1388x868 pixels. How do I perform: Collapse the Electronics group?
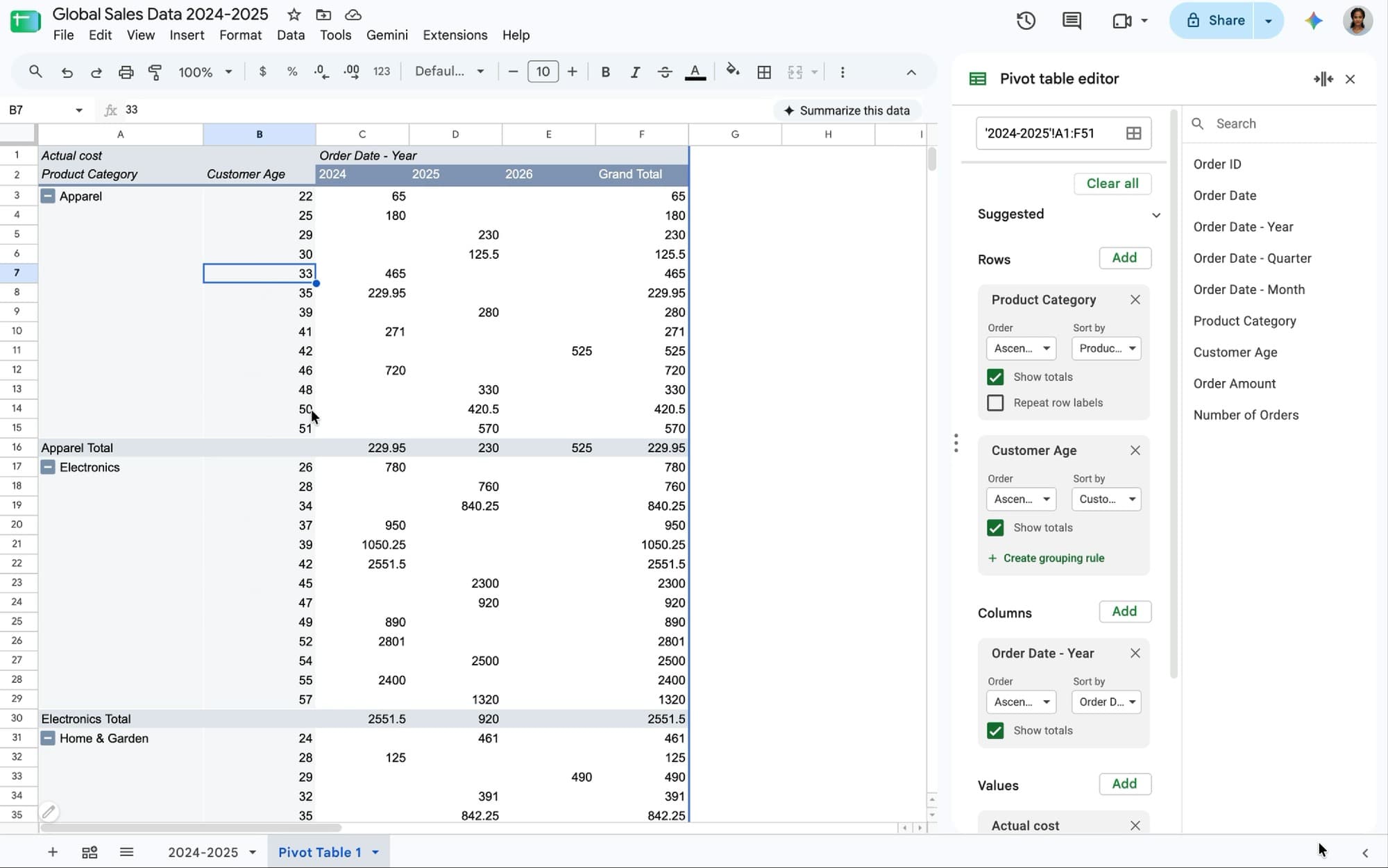[48, 467]
